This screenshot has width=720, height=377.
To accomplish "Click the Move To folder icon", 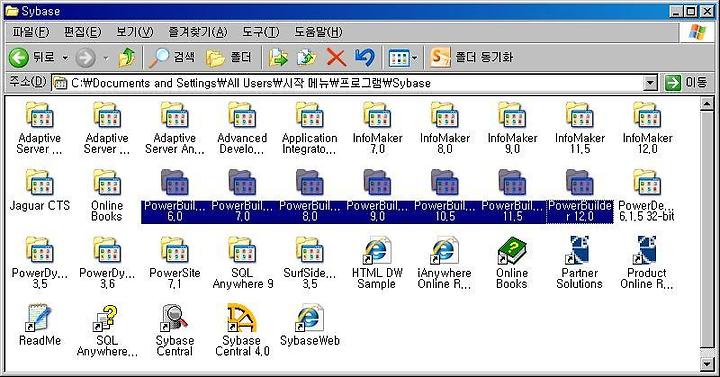I will click(x=278, y=58).
